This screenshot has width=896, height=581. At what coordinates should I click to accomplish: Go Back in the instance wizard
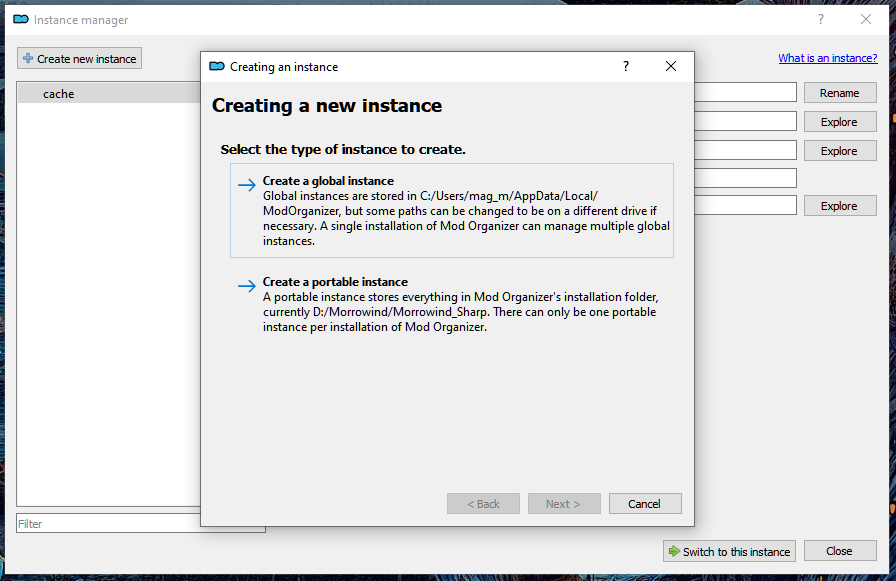pos(483,504)
